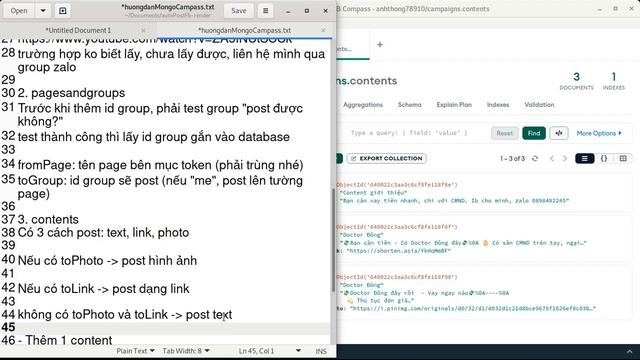This screenshot has width=640, height=360.
Task: Save the document in gedit
Action: [238, 11]
